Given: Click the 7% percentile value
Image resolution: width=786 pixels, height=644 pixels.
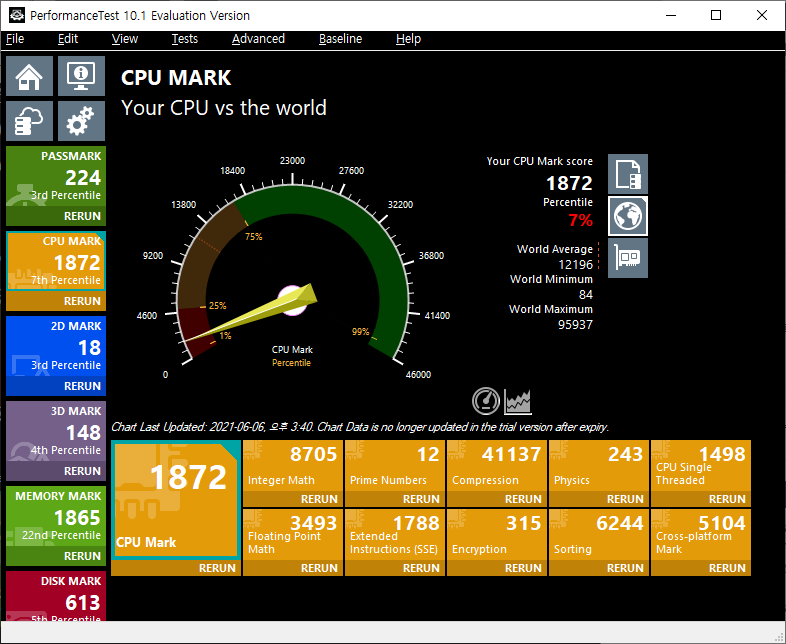Looking at the screenshot, I should tap(580, 220).
